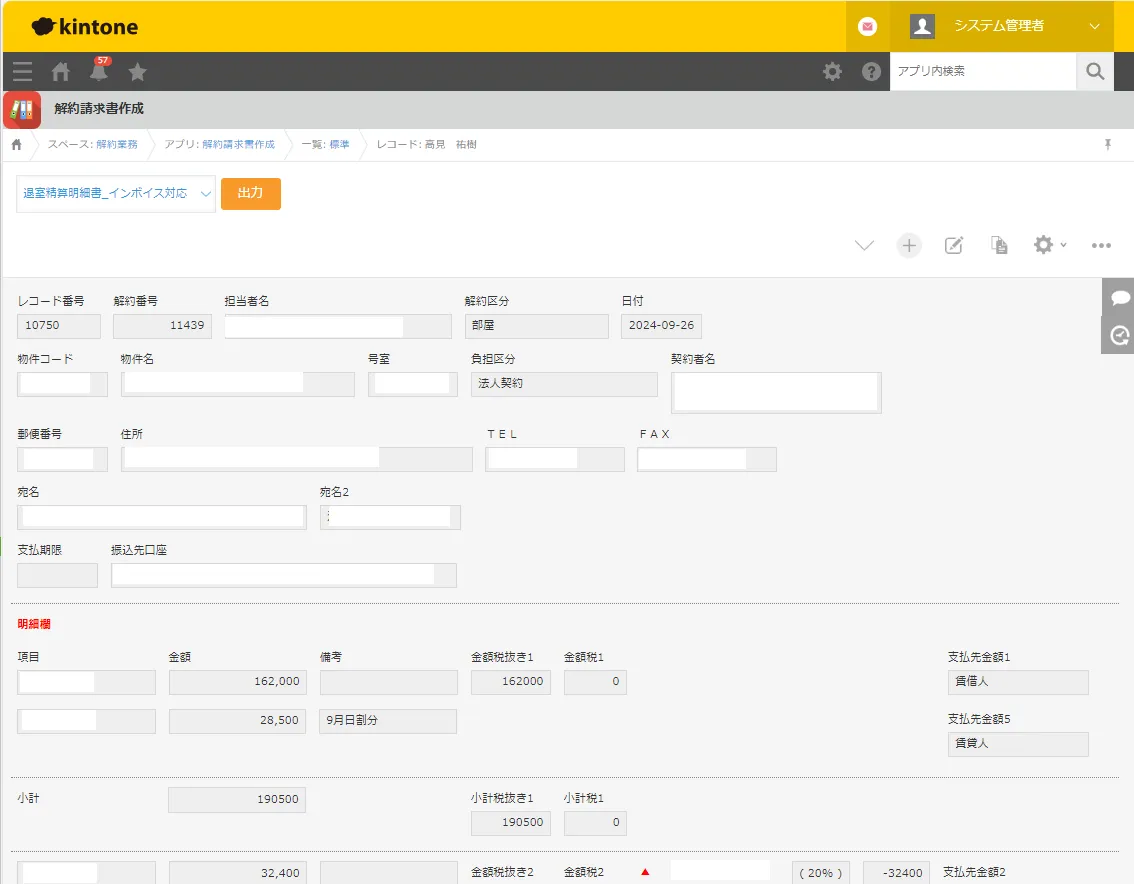
Task: Open the mail icon in header
Action: click(x=867, y=26)
